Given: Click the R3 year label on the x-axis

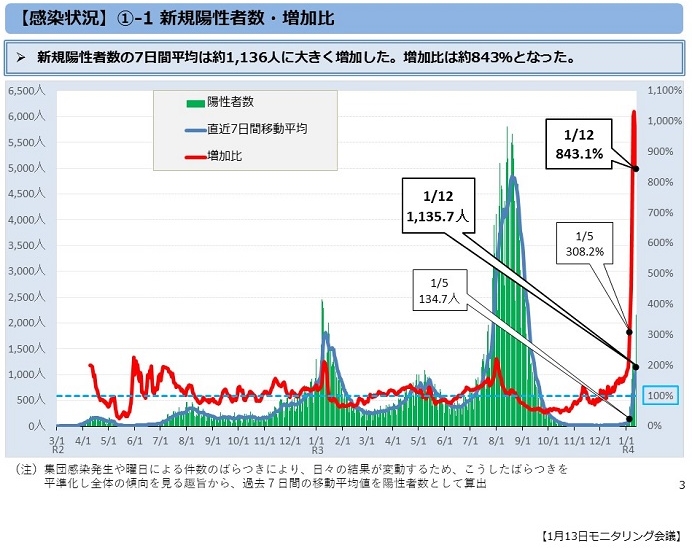Looking at the screenshot, I should 318,450.
